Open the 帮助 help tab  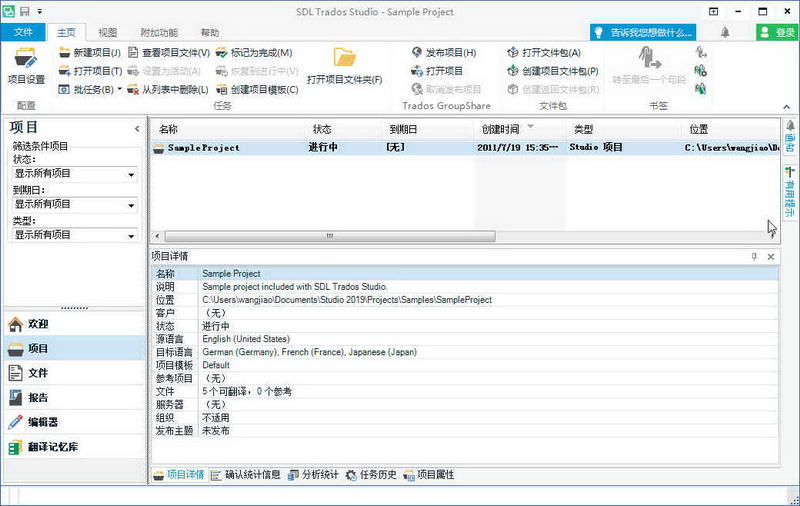[x=210, y=33]
